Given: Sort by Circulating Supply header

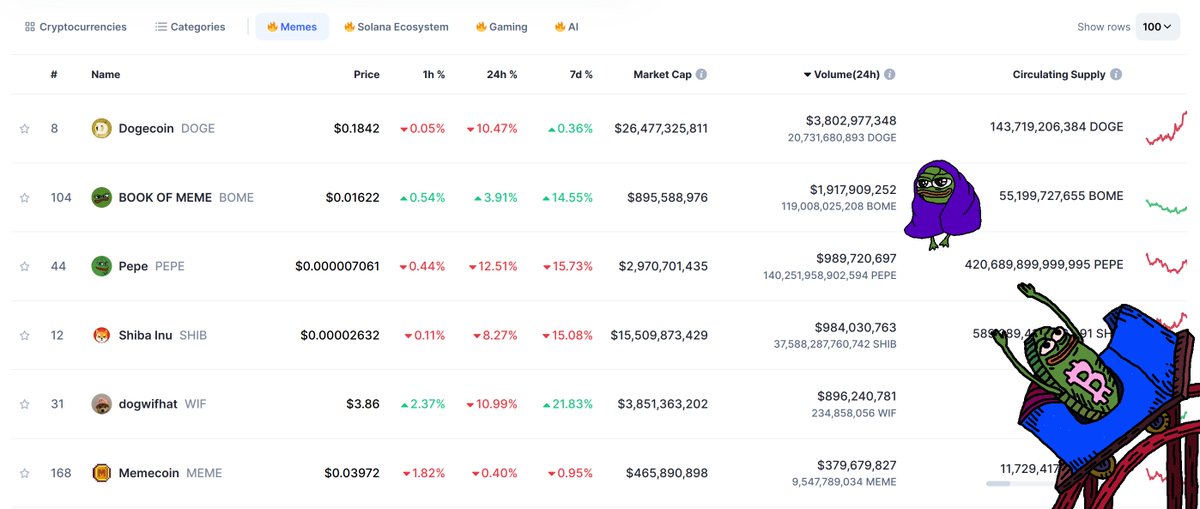Looking at the screenshot, I should point(1059,75).
